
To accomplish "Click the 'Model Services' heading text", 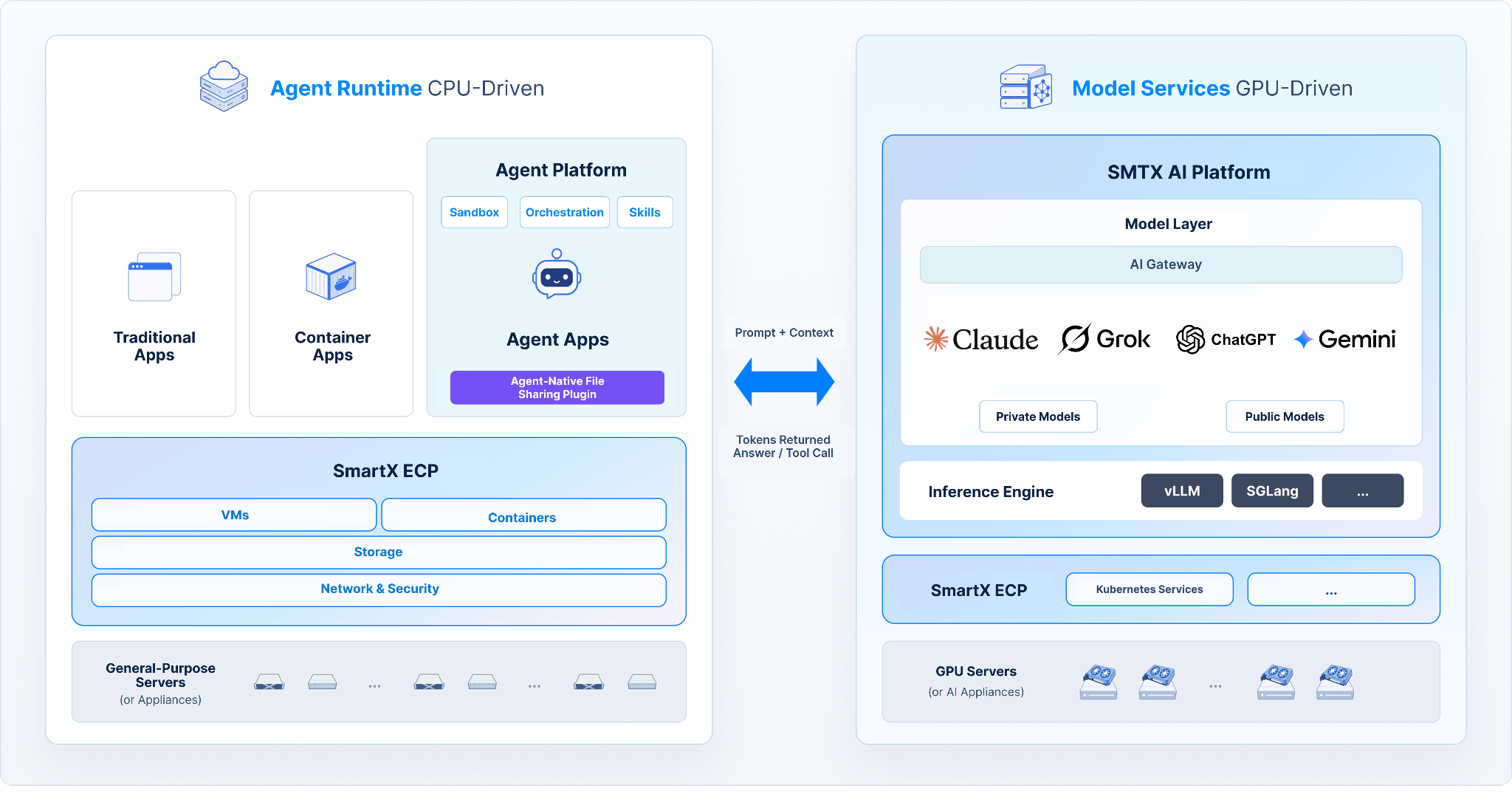I will tap(1151, 88).
